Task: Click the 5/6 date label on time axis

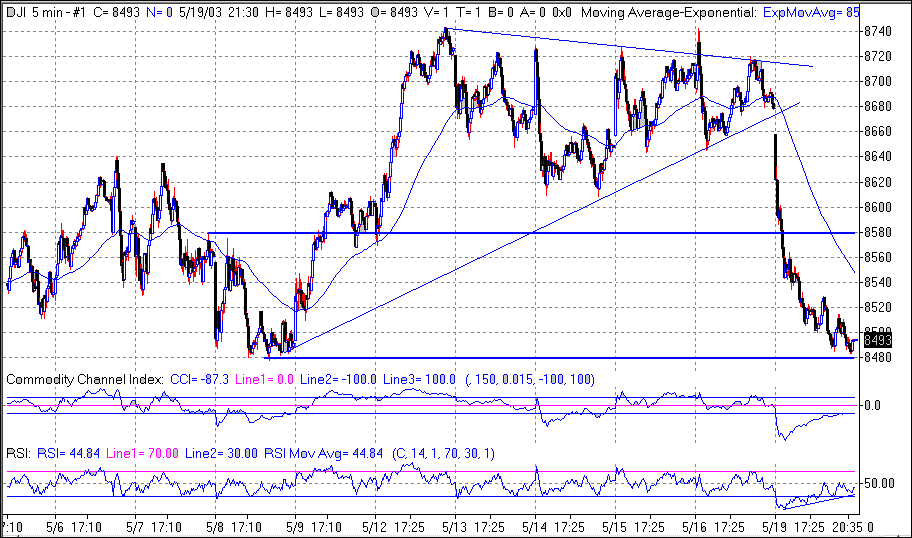Action: pyautogui.click(x=55, y=528)
